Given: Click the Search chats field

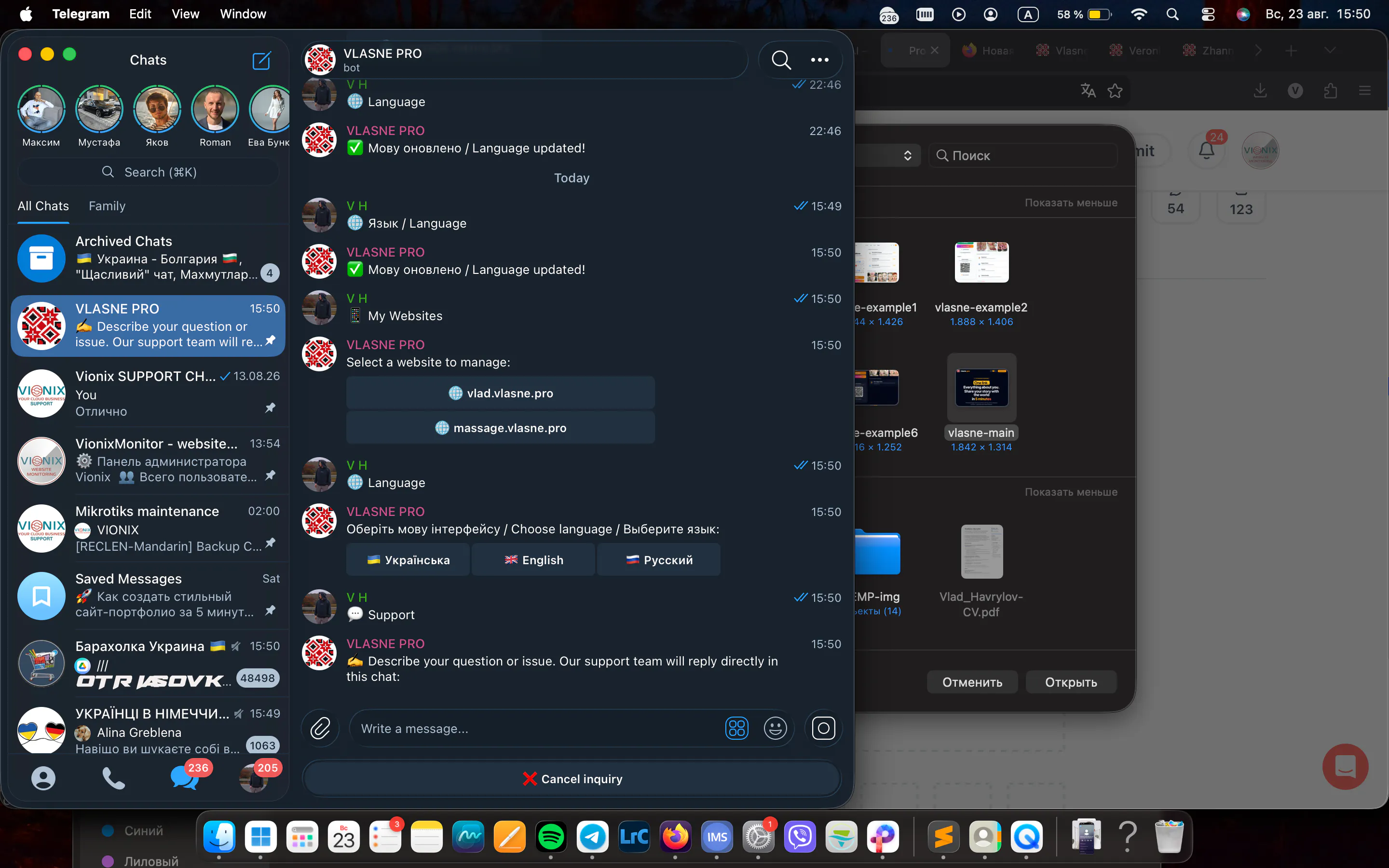Looking at the screenshot, I should 149,172.
